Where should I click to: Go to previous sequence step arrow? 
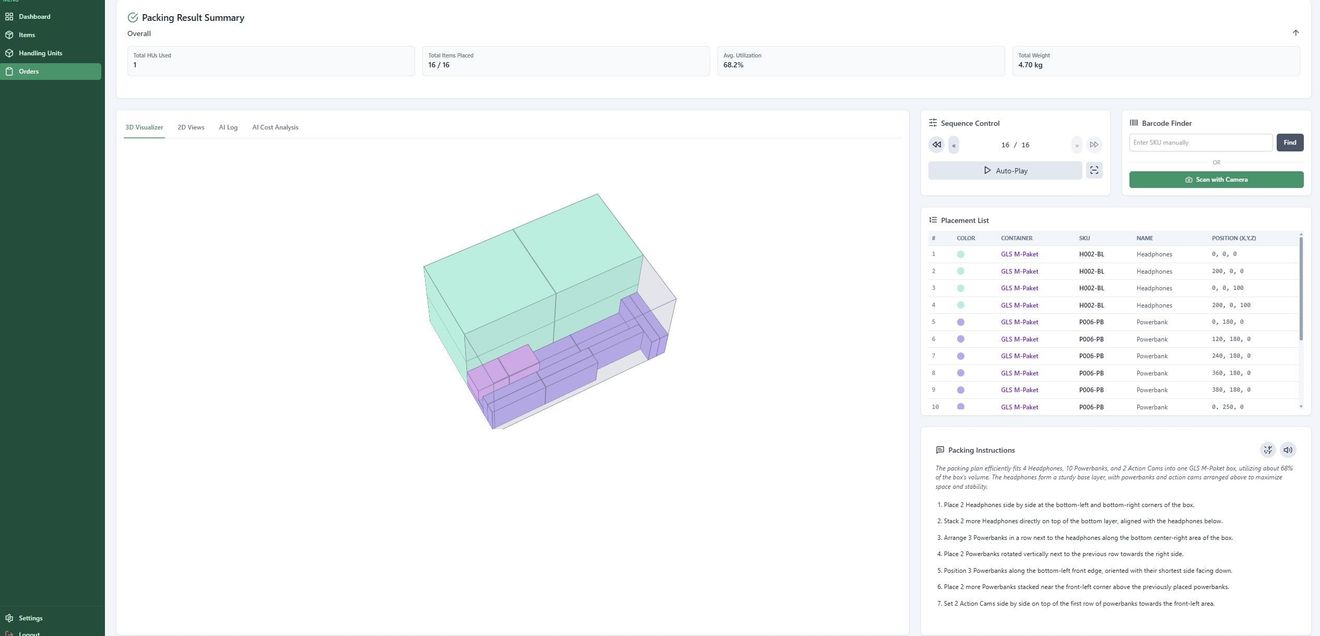[954, 145]
